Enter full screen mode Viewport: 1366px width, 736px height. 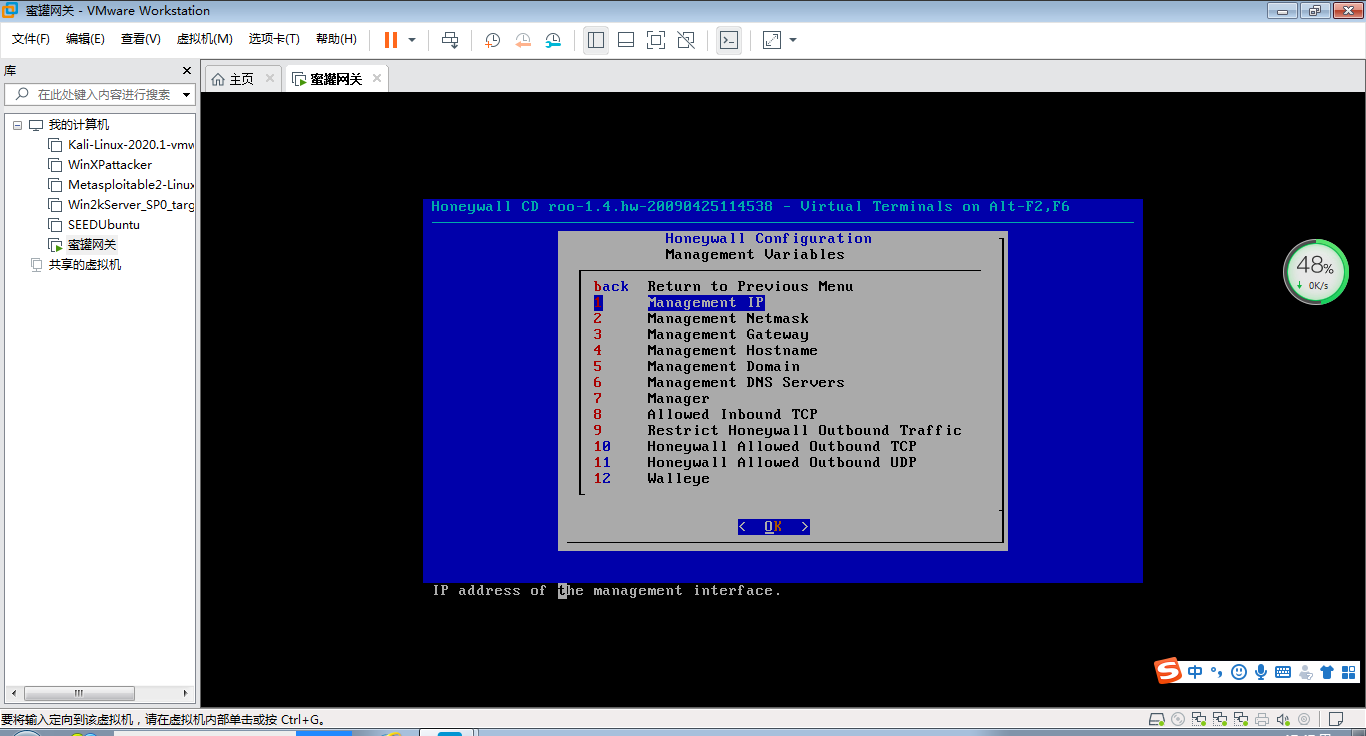(656, 40)
